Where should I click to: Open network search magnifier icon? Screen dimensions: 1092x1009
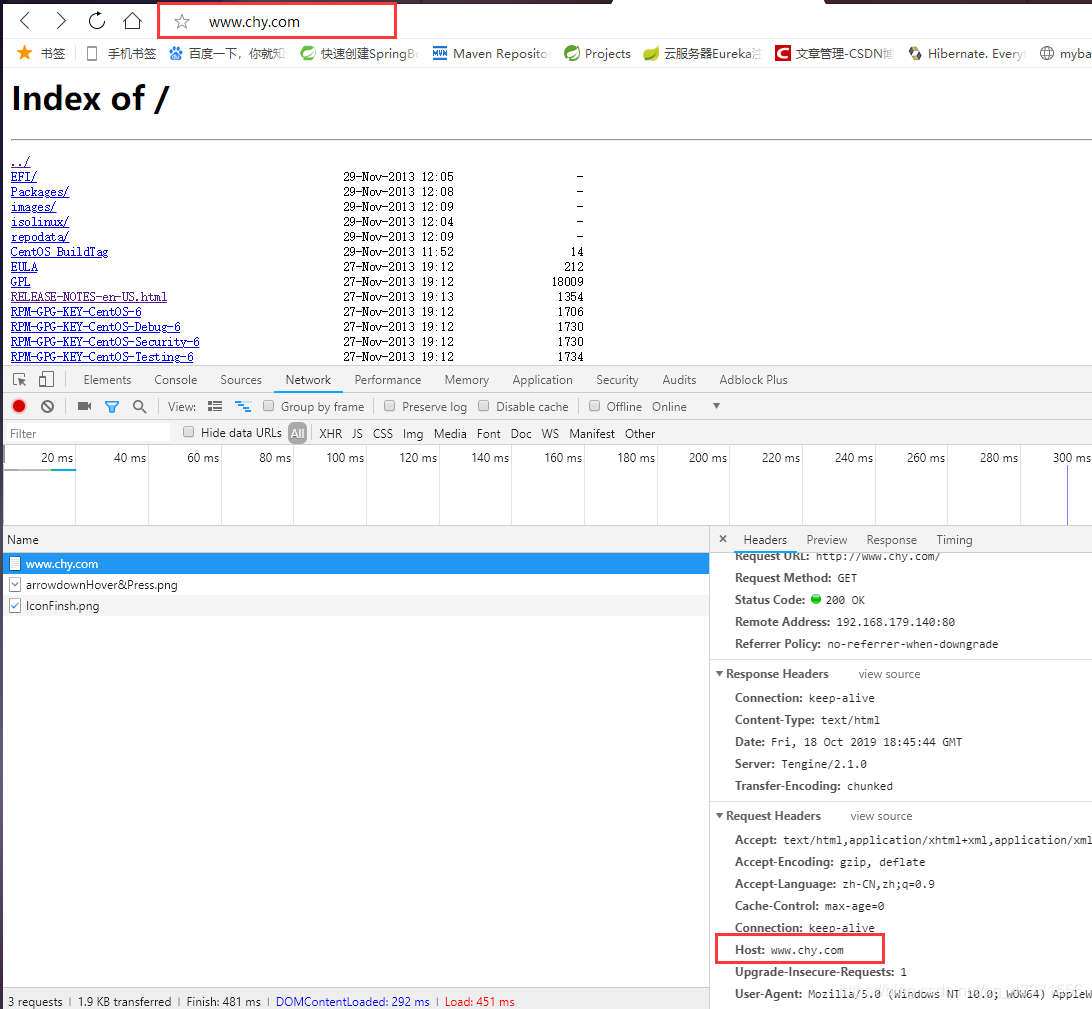pyautogui.click(x=139, y=406)
